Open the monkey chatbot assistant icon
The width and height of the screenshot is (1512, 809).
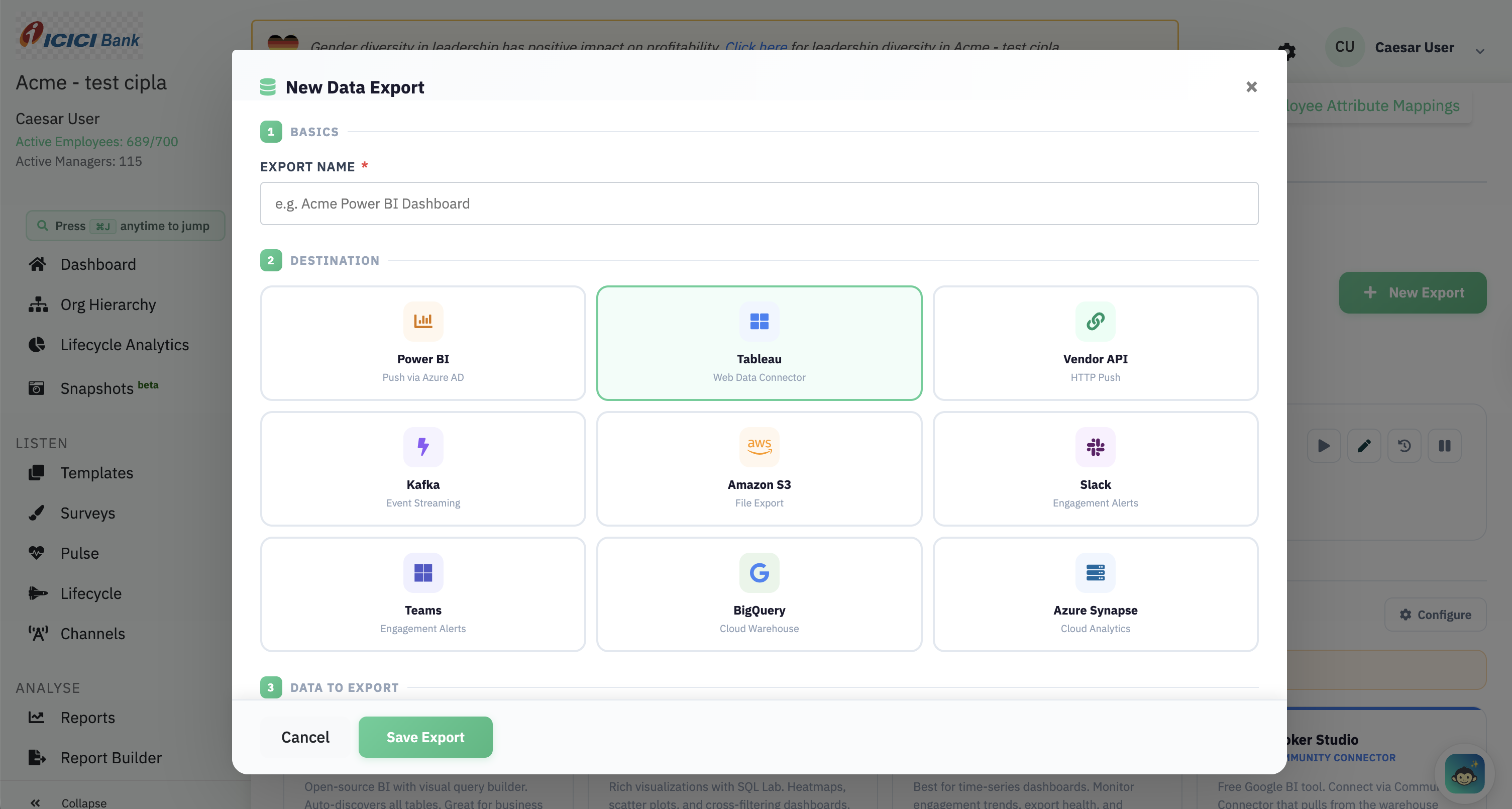1464,773
